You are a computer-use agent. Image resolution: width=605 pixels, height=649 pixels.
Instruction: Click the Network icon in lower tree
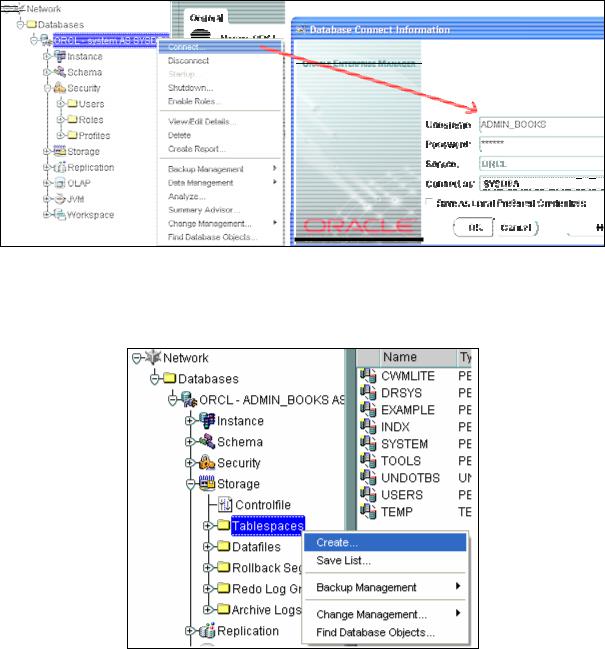pyautogui.click(x=153, y=357)
